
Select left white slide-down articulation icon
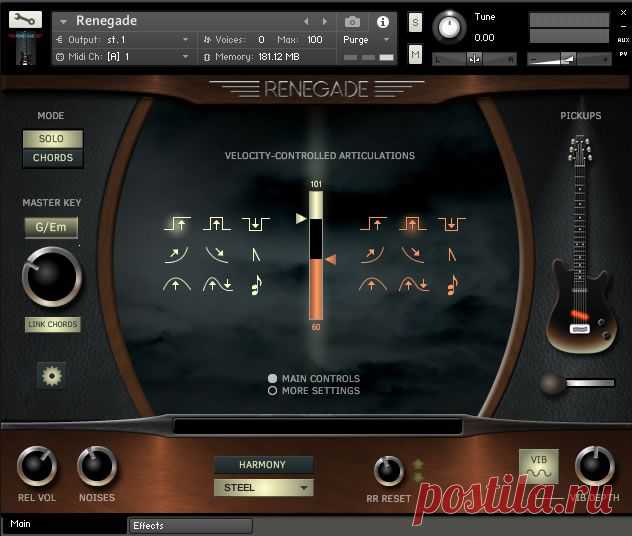pos(217,254)
